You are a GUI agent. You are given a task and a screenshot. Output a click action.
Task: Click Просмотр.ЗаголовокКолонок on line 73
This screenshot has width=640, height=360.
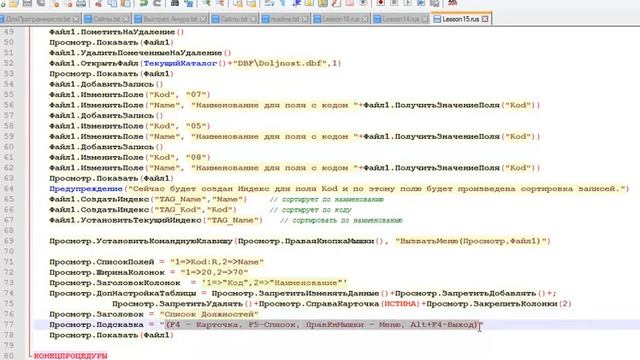[x=115, y=283]
